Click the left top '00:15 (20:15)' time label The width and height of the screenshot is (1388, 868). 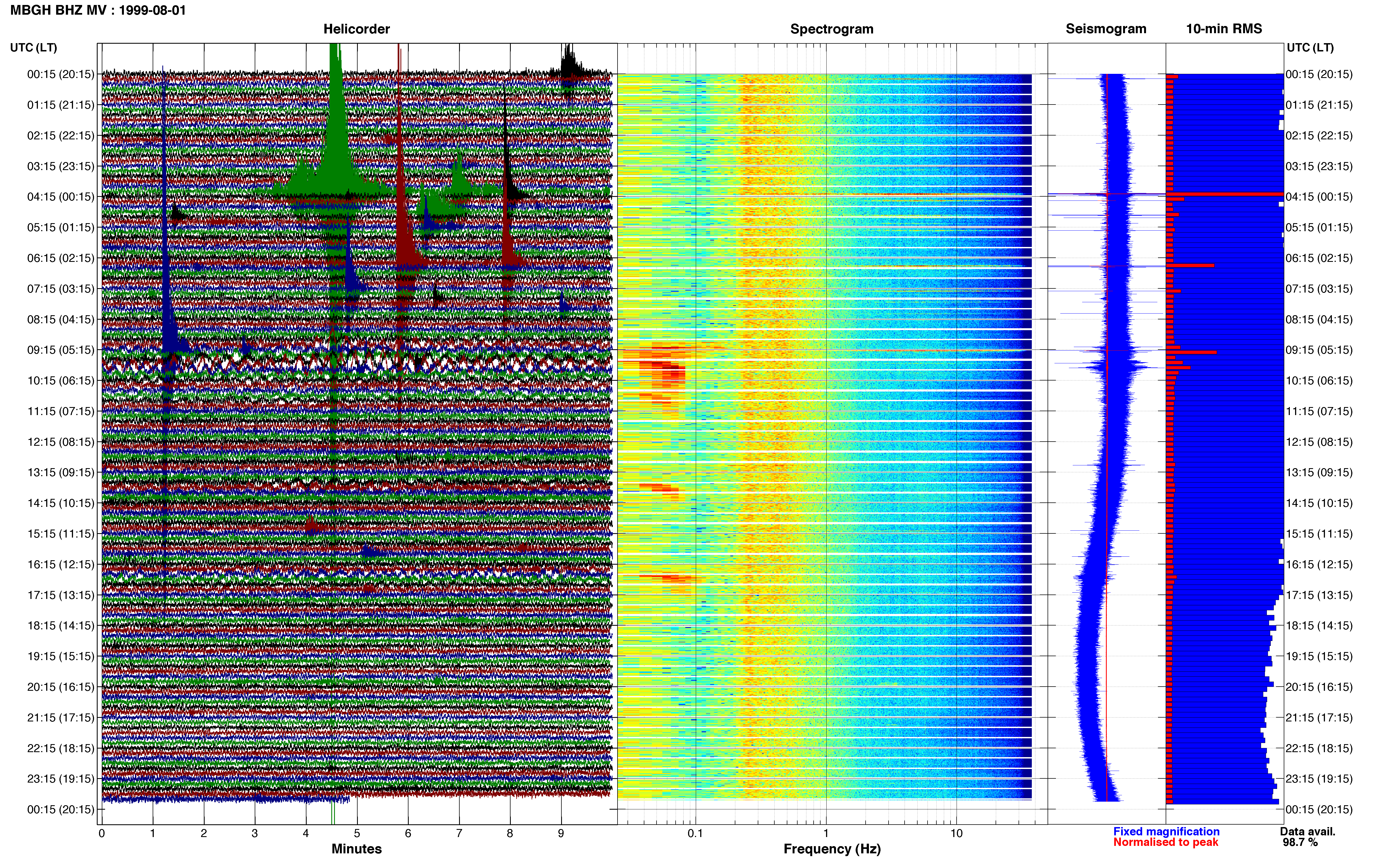(60, 74)
